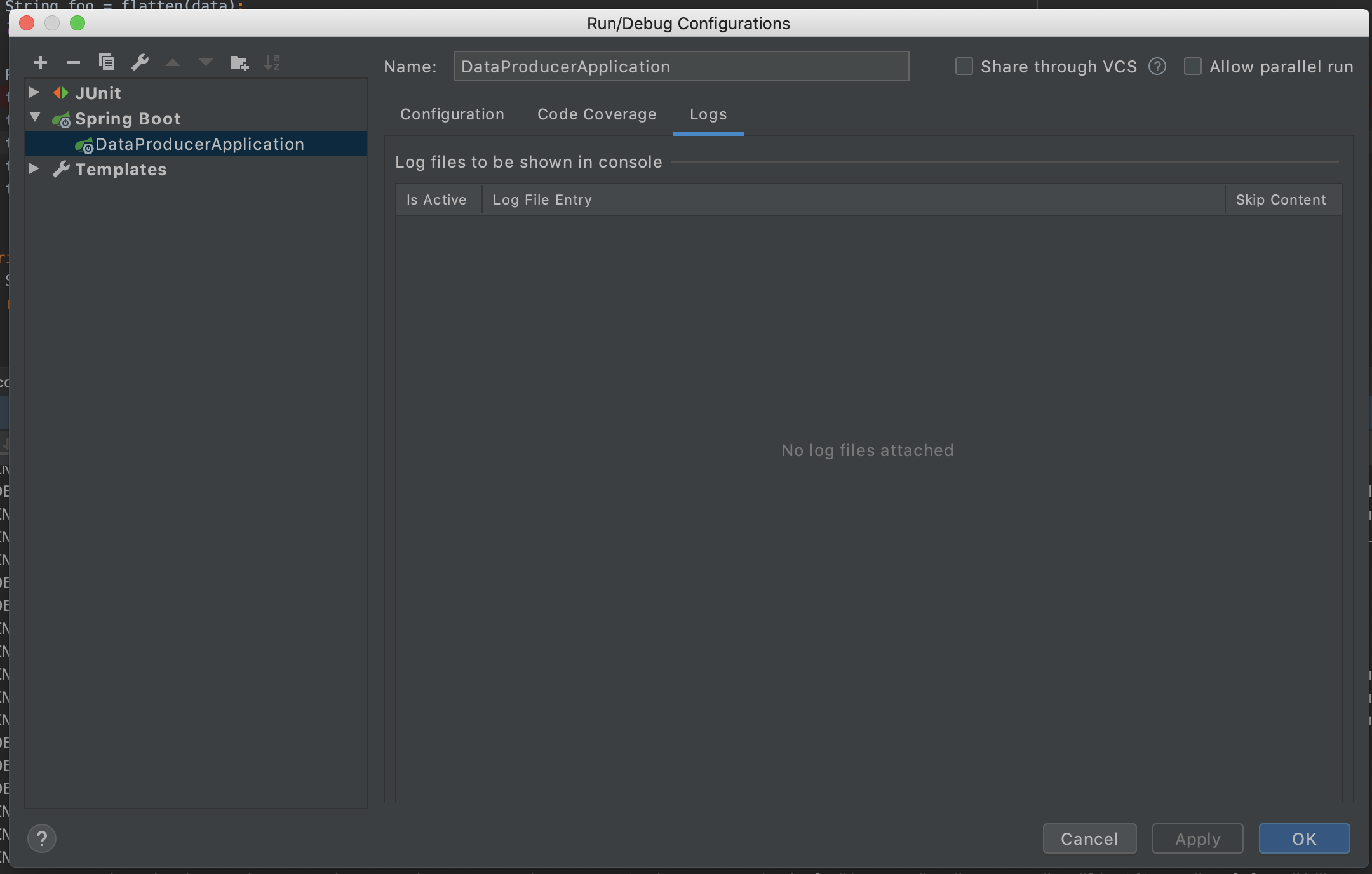This screenshot has width=1372, height=874.
Task: Copy the configuration using the duplicate icon
Action: [x=107, y=62]
